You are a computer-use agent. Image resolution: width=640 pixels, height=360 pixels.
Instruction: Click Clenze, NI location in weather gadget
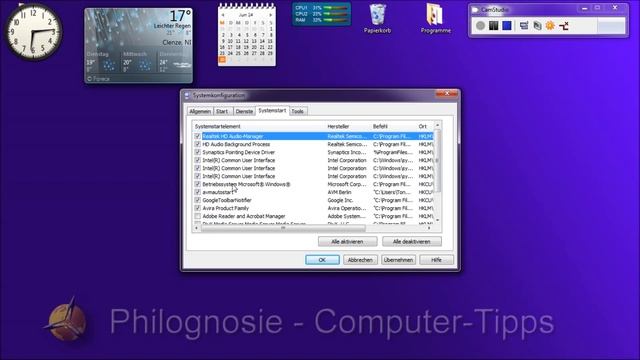[177, 42]
